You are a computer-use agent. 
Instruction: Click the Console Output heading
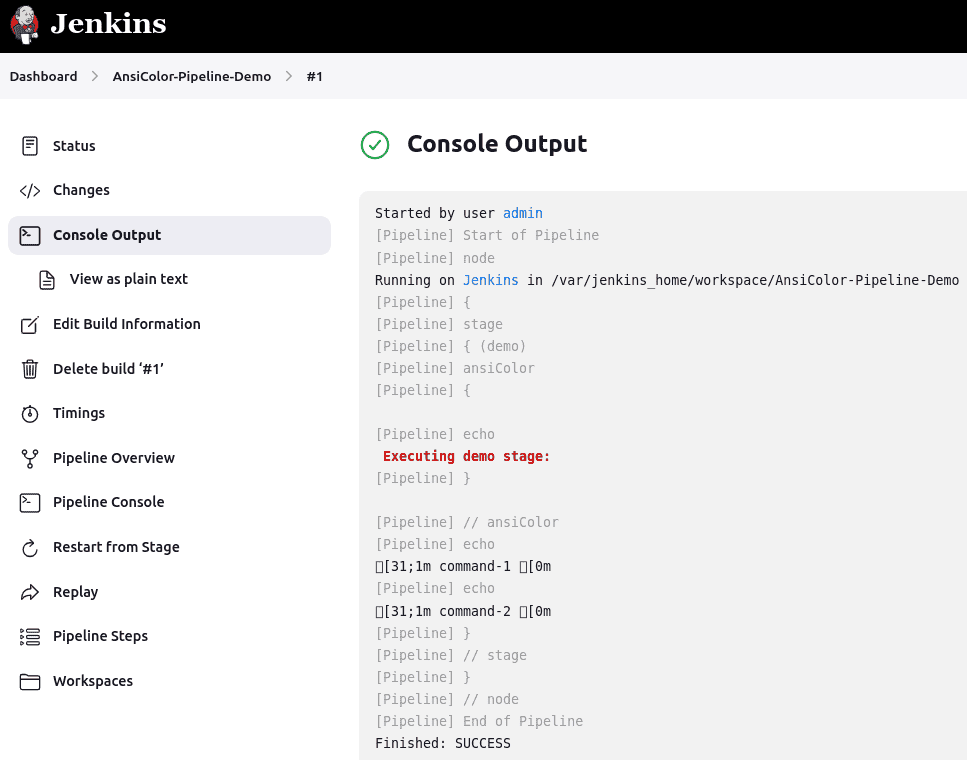click(497, 144)
